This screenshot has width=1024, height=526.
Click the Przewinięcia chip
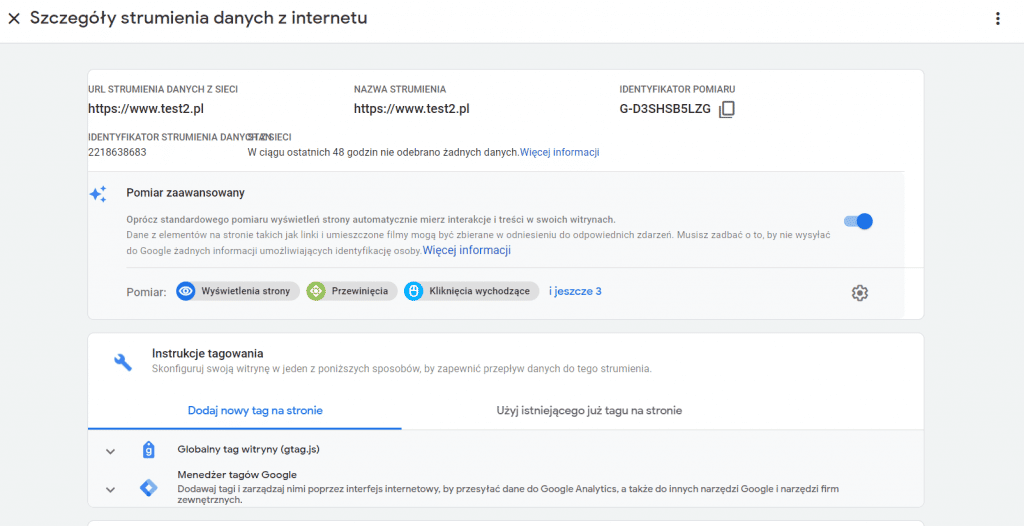click(351, 291)
